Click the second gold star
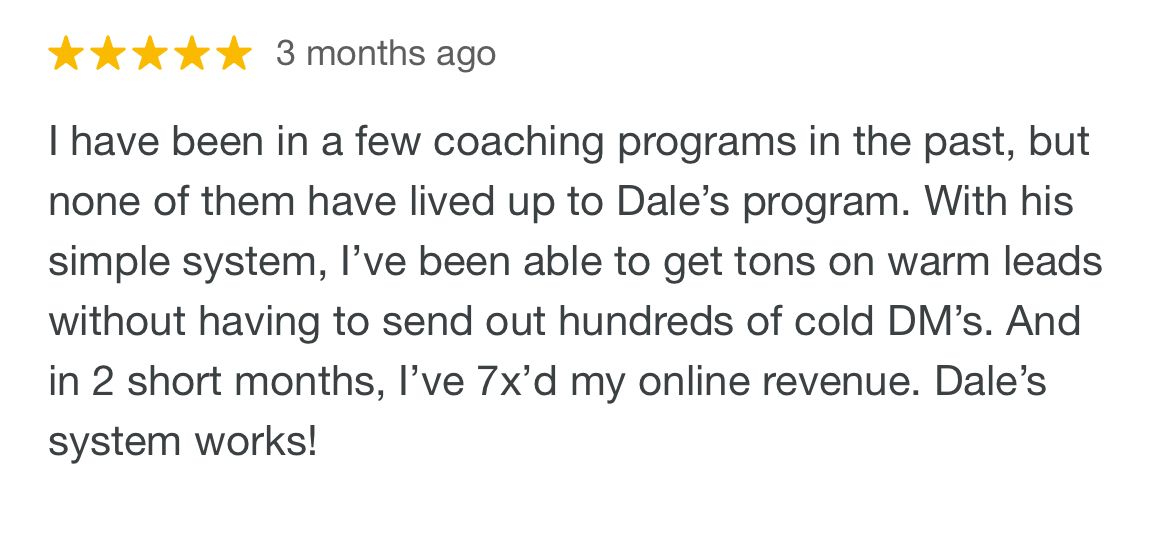The width and height of the screenshot is (1170, 534). [x=108, y=54]
